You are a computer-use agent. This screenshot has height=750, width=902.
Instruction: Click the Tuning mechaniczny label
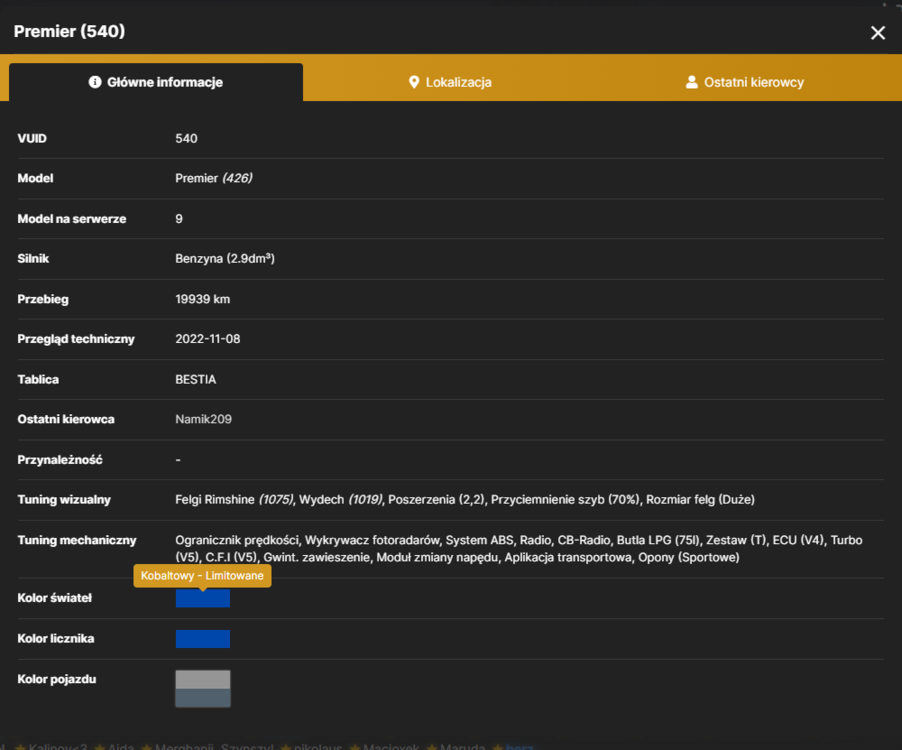point(77,540)
